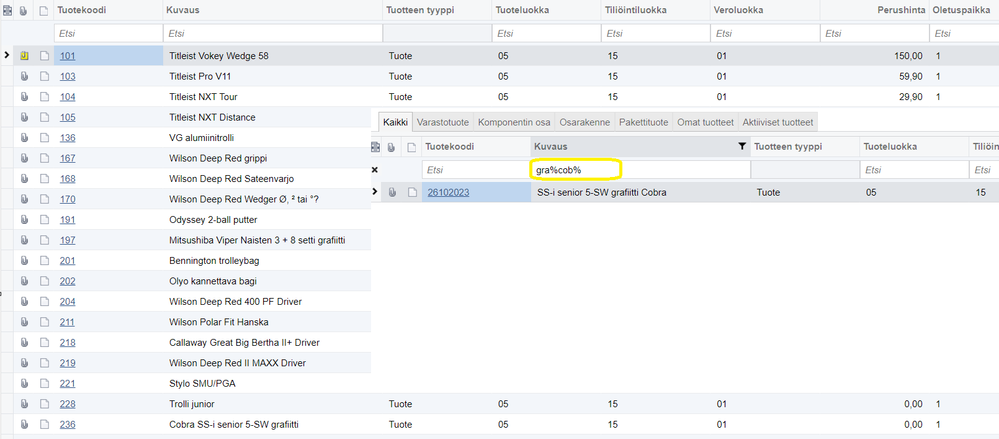Click the paperclip icon for Bennington trolleybag row

pyautogui.click(x=24, y=261)
